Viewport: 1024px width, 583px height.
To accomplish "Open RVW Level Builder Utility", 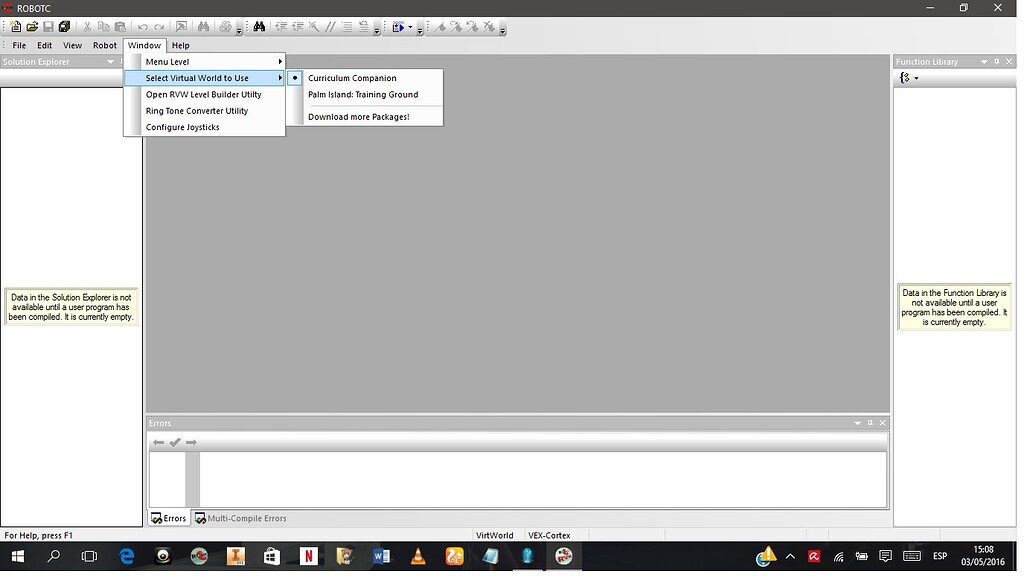I will click(x=203, y=95).
